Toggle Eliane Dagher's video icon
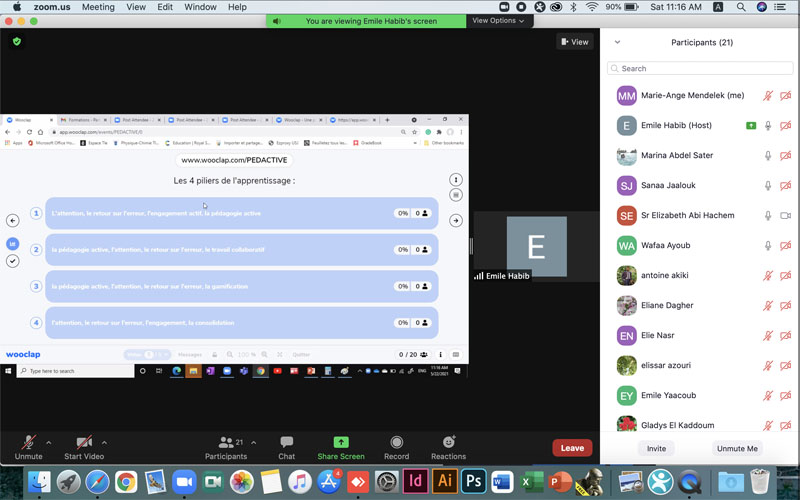Image resolution: width=800 pixels, height=500 pixels. click(785, 306)
